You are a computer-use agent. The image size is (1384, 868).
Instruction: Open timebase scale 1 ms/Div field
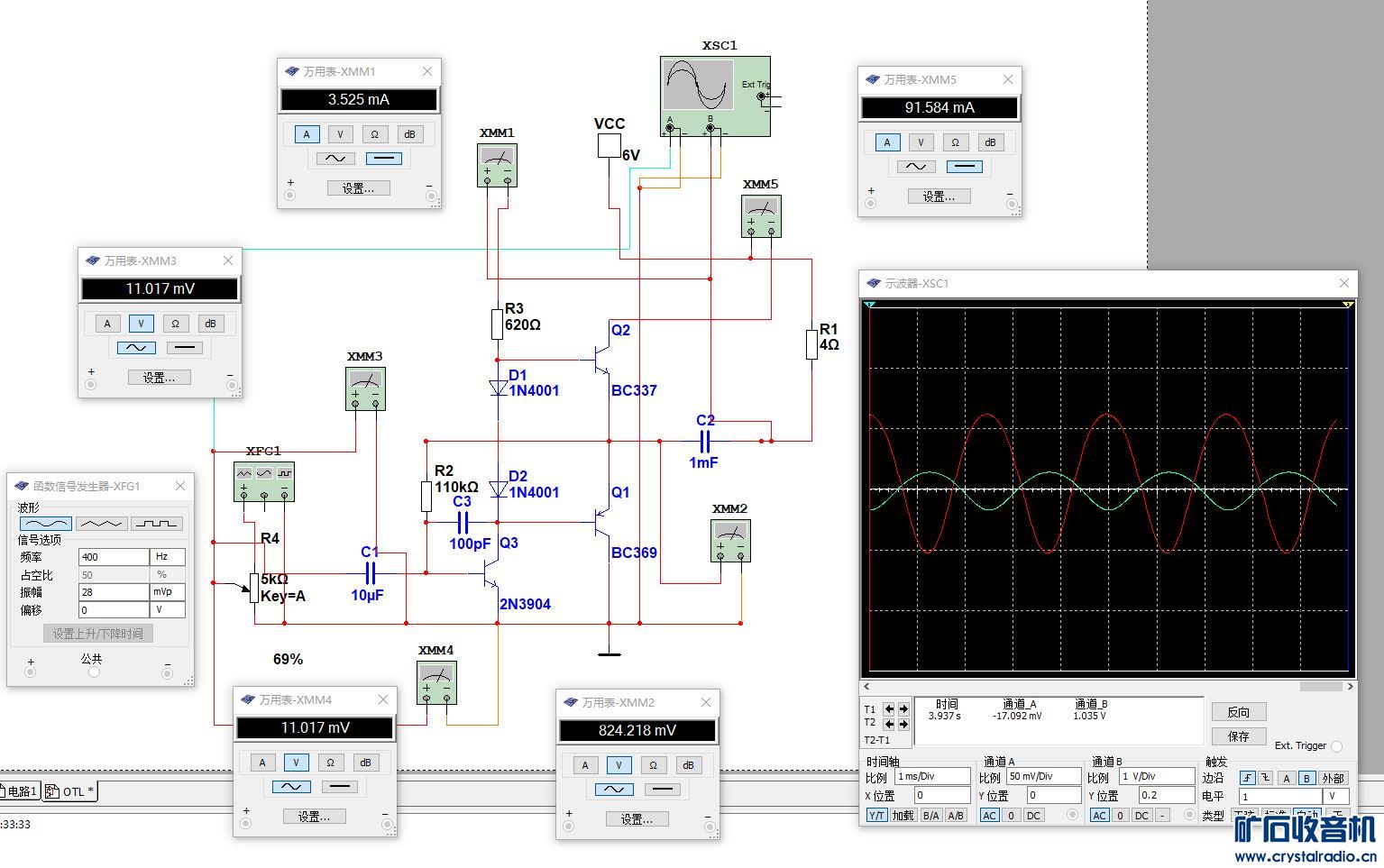[932, 777]
